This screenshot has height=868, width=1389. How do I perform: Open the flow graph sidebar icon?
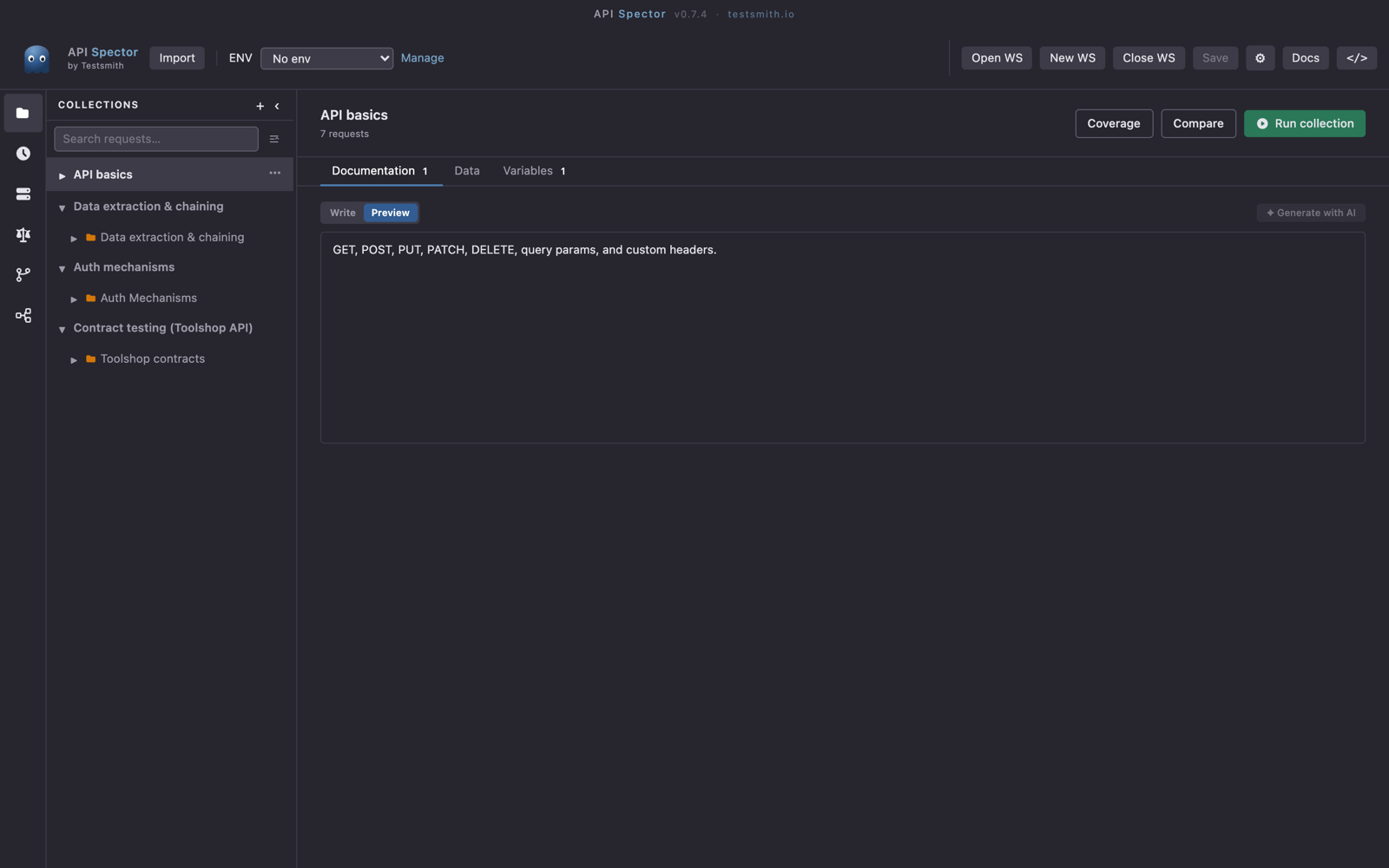pos(23,316)
